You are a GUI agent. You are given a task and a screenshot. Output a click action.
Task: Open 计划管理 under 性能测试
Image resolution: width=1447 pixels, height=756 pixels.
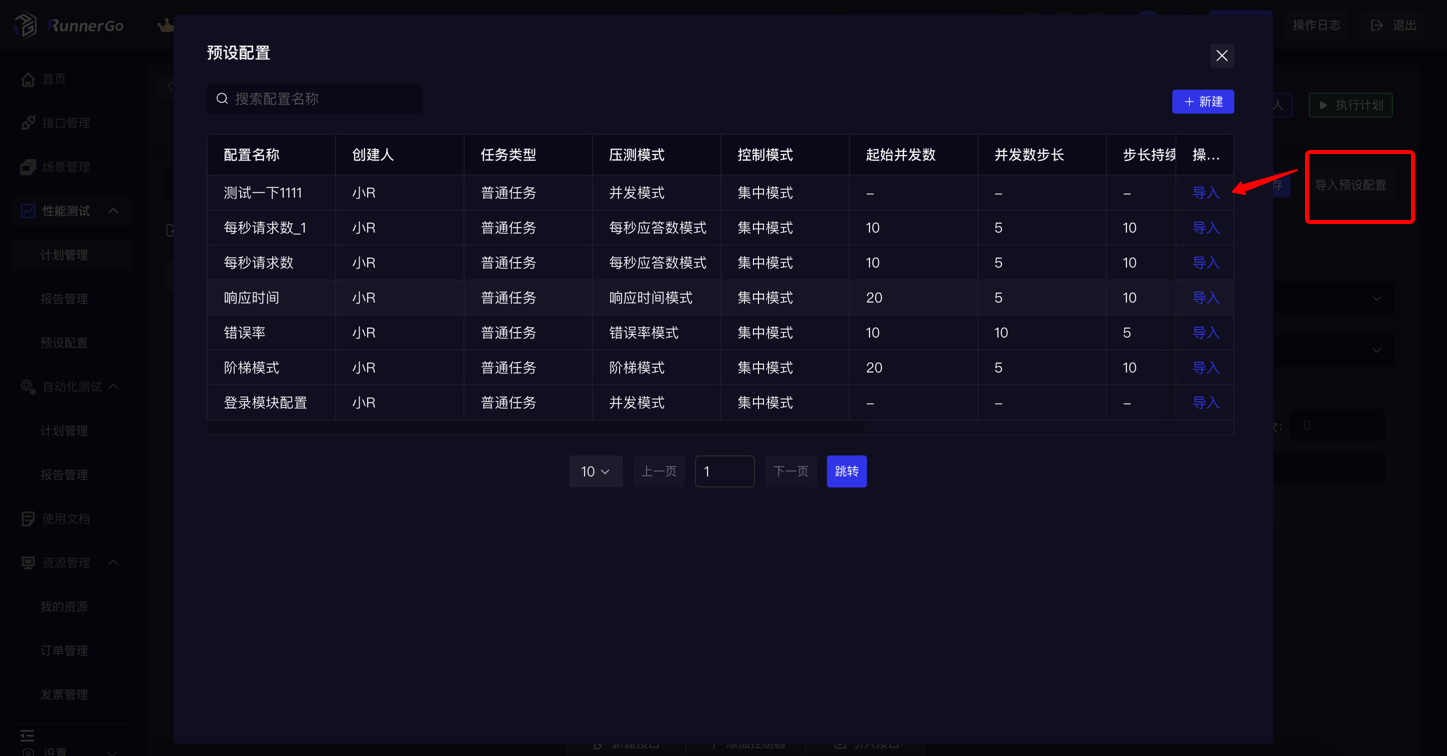pyautogui.click(x=64, y=255)
